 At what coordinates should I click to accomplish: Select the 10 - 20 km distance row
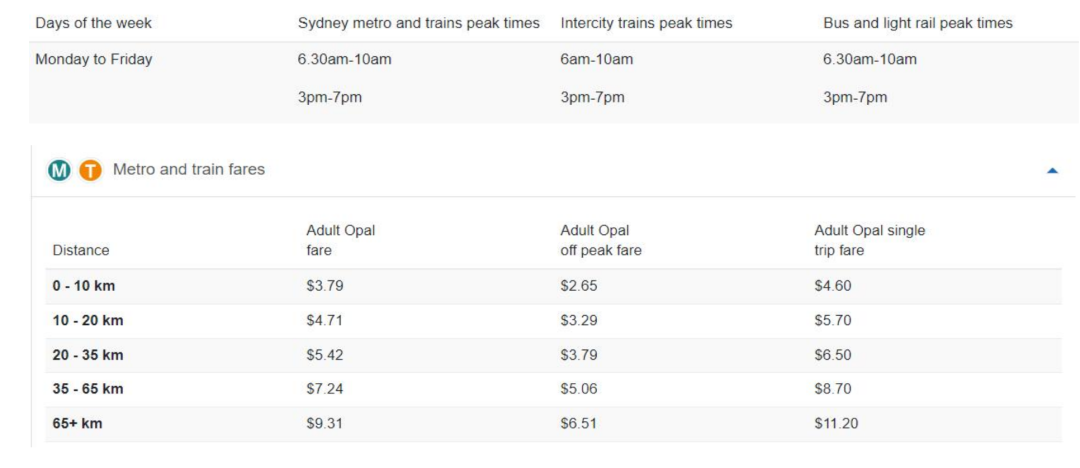click(554, 321)
